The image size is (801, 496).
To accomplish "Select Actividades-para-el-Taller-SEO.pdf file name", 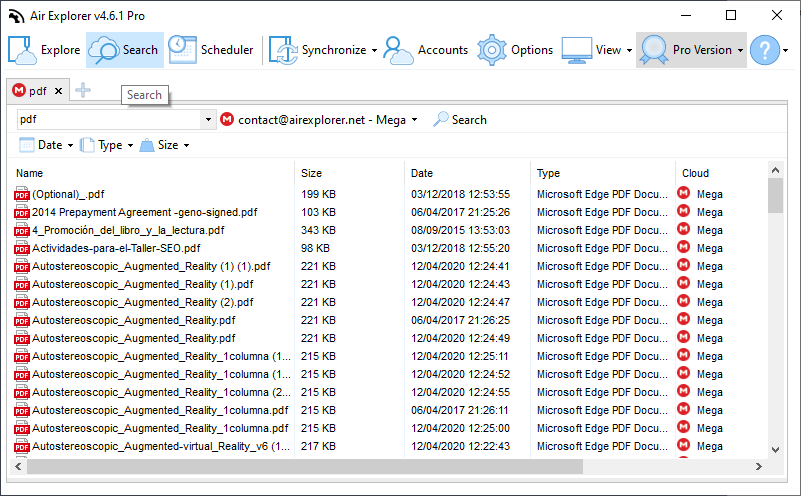I will click(116, 248).
